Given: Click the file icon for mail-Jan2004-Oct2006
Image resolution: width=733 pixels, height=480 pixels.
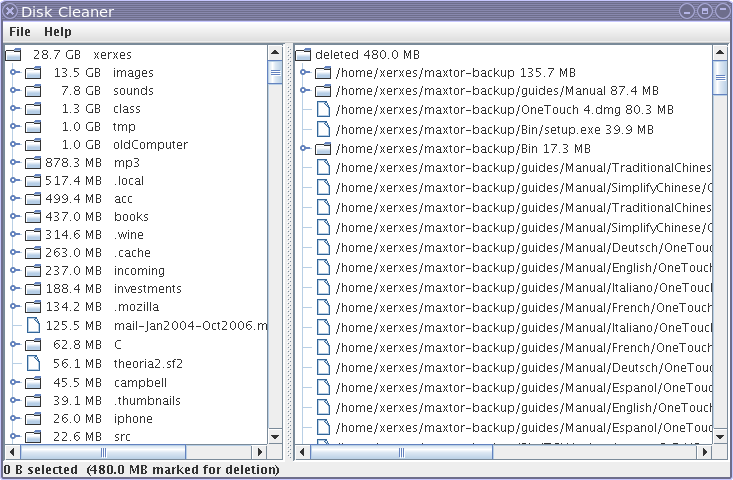Looking at the screenshot, I should pos(33,325).
